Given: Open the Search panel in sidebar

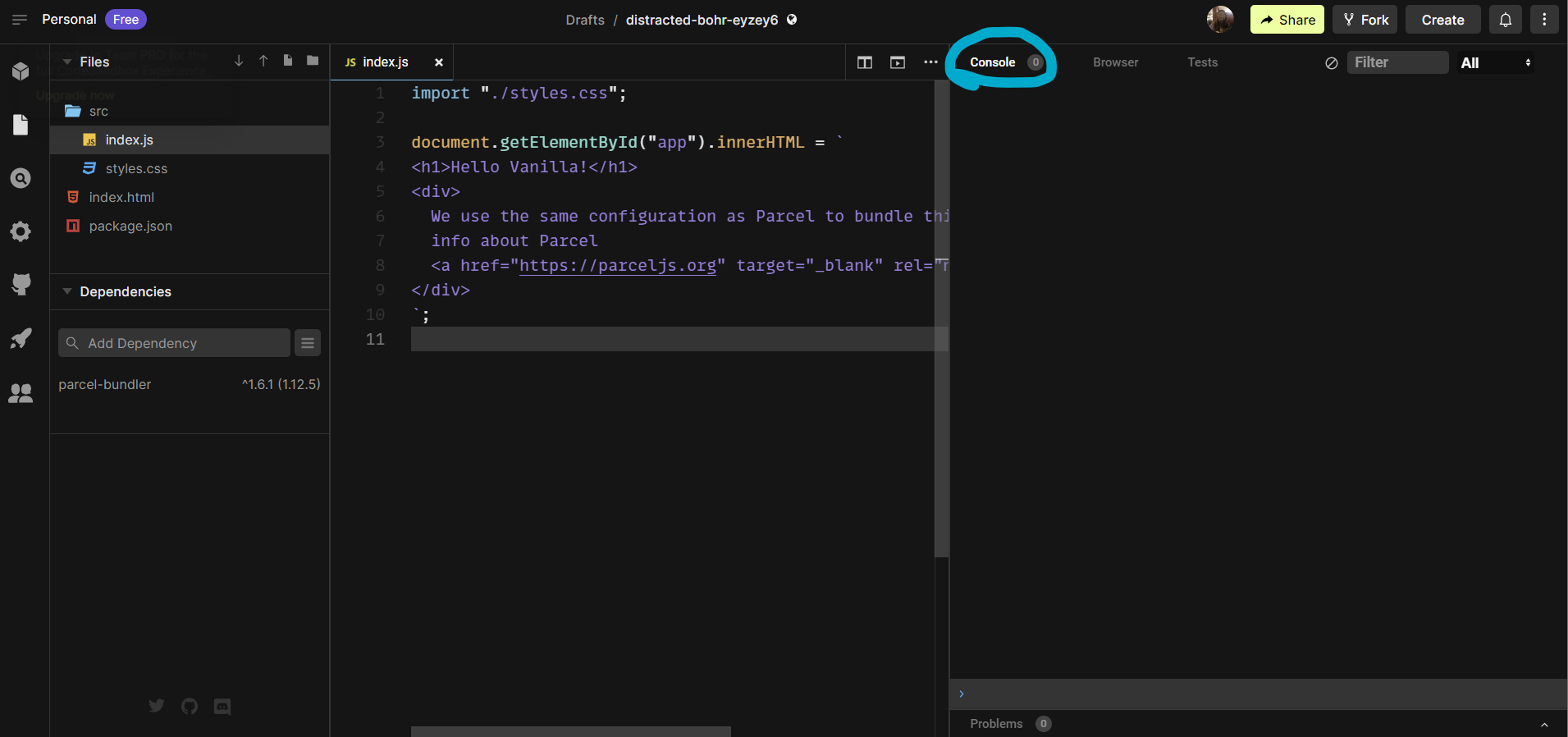Looking at the screenshot, I should click(21, 178).
